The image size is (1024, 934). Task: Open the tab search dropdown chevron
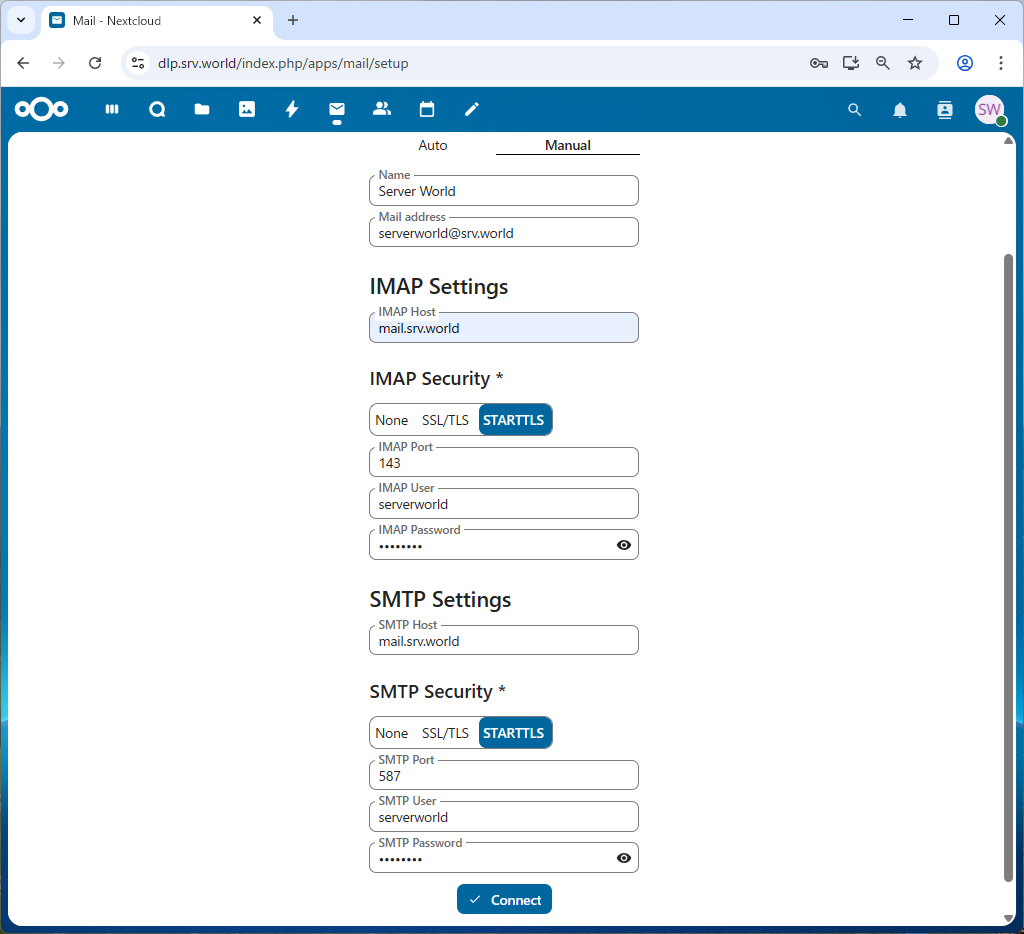click(21, 20)
